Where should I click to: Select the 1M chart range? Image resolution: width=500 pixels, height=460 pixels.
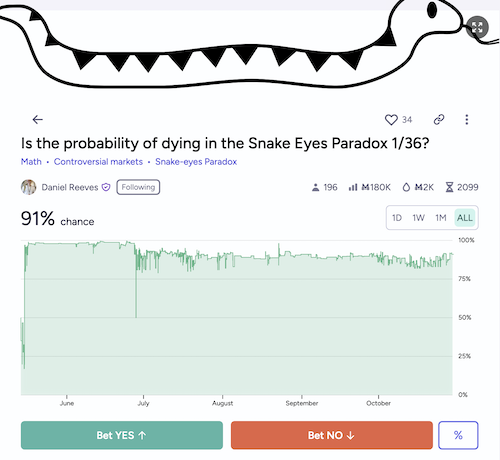tap(441, 218)
